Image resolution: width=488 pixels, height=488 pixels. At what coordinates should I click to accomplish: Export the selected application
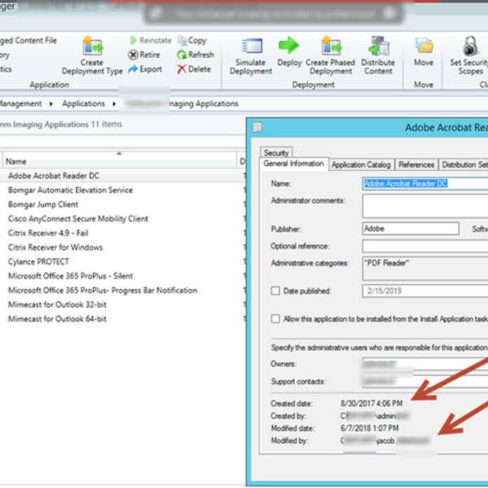click(x=145, y=69)
